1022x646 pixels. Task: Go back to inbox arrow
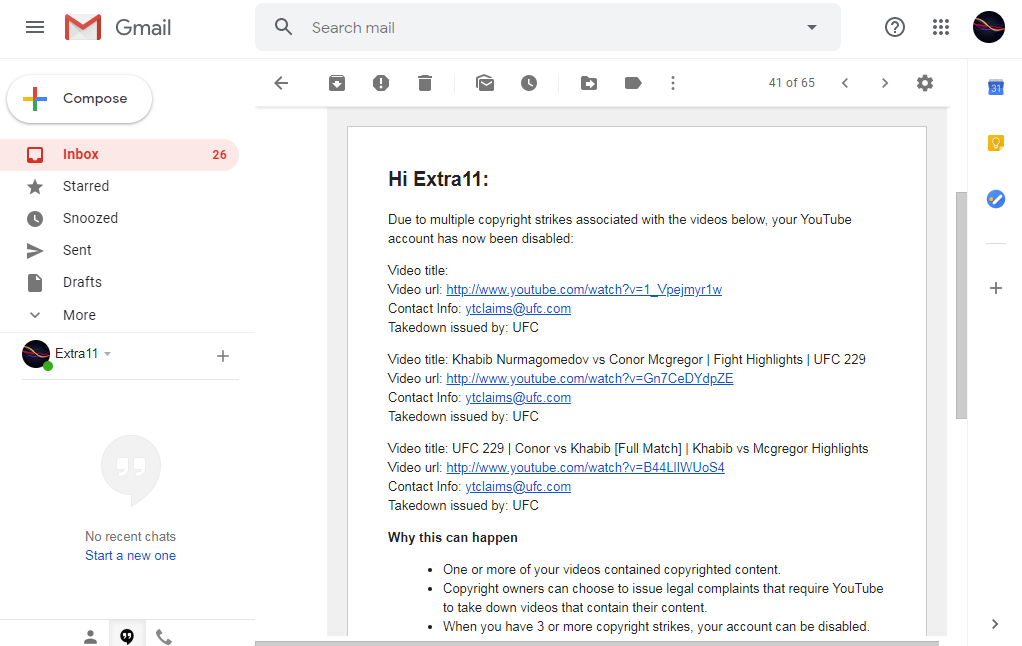click(281, 83)
